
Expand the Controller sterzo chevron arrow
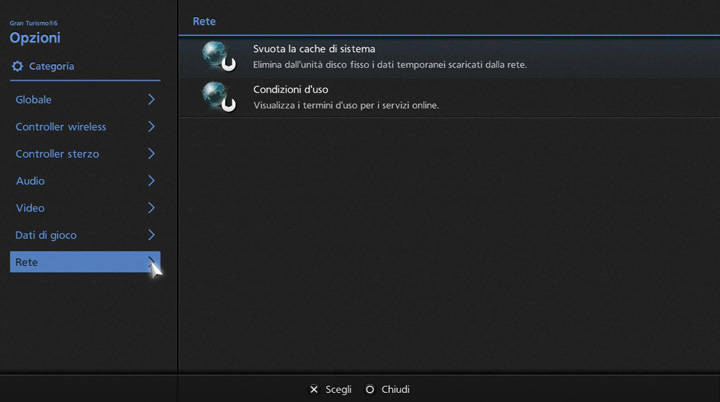[x=151, y=154]
